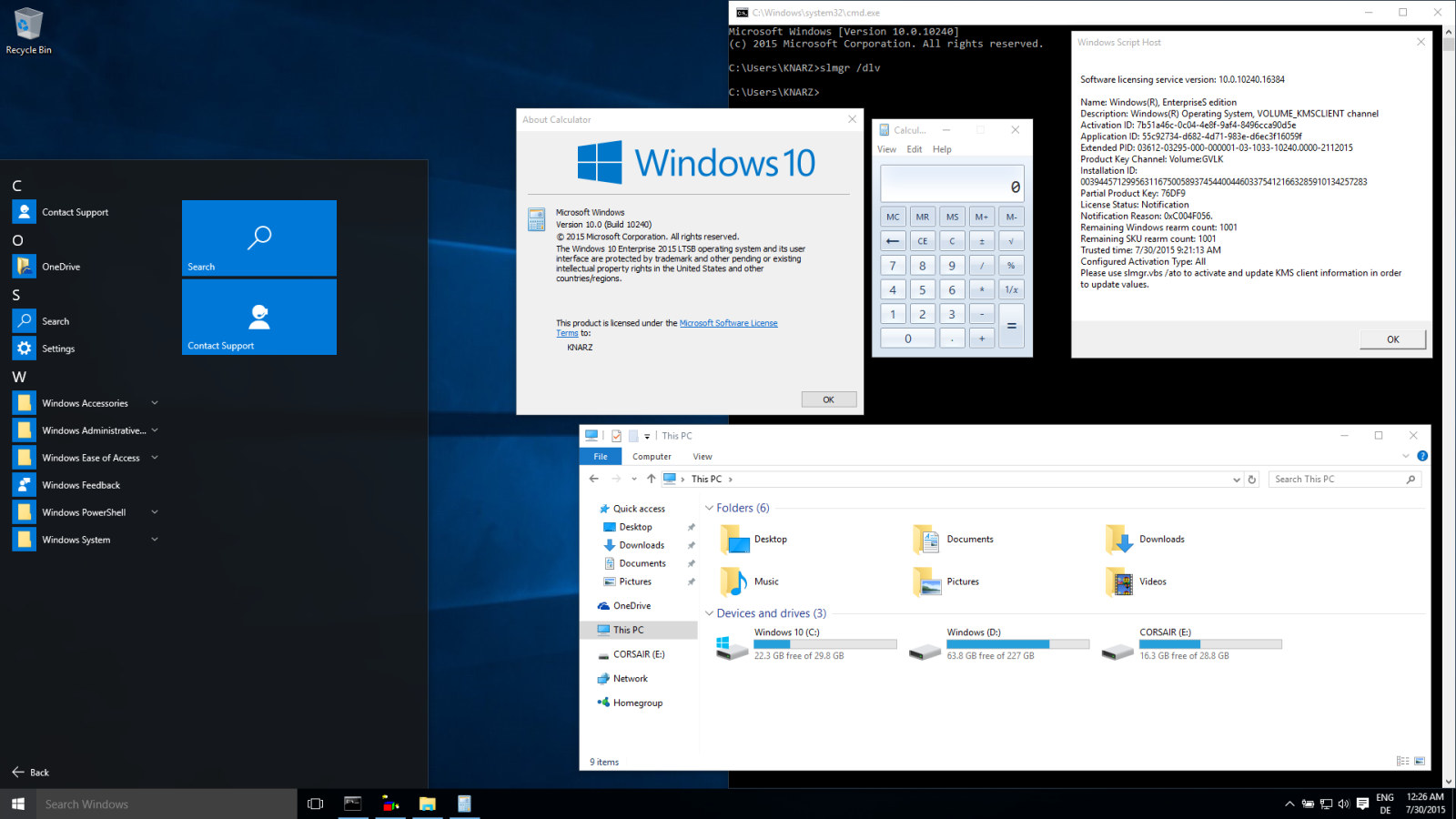Click the taskbar clock showing 12:26 AM

(x=1425, y=804)
